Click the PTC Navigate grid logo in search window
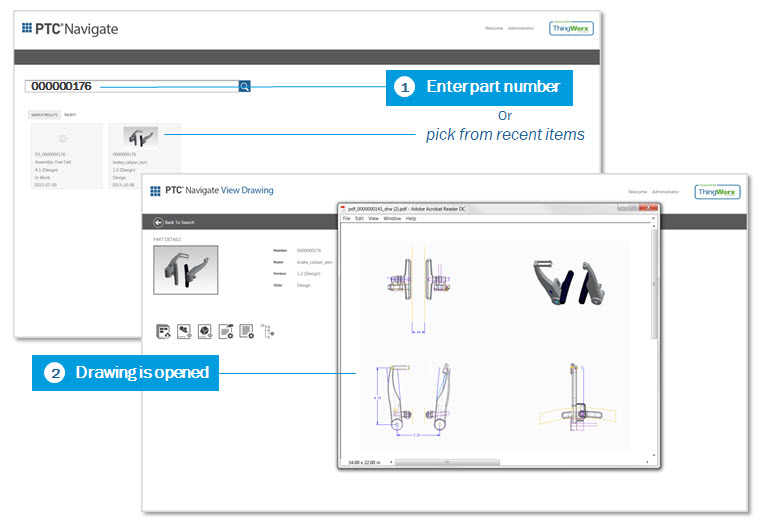The height and width of the screenshot is (532, 763). (x=27, y=28)
